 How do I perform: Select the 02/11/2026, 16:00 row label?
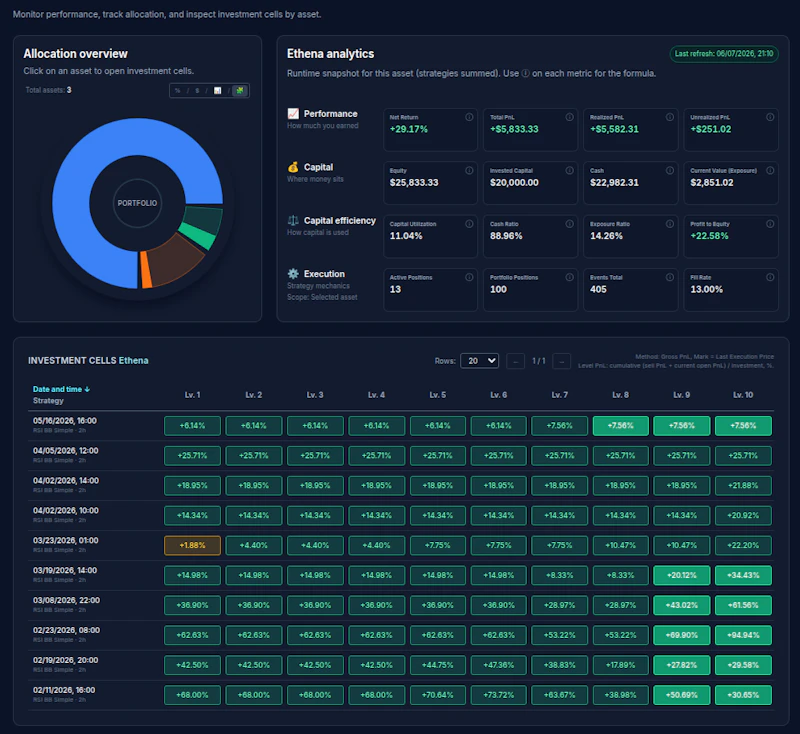tap(64, 690)
